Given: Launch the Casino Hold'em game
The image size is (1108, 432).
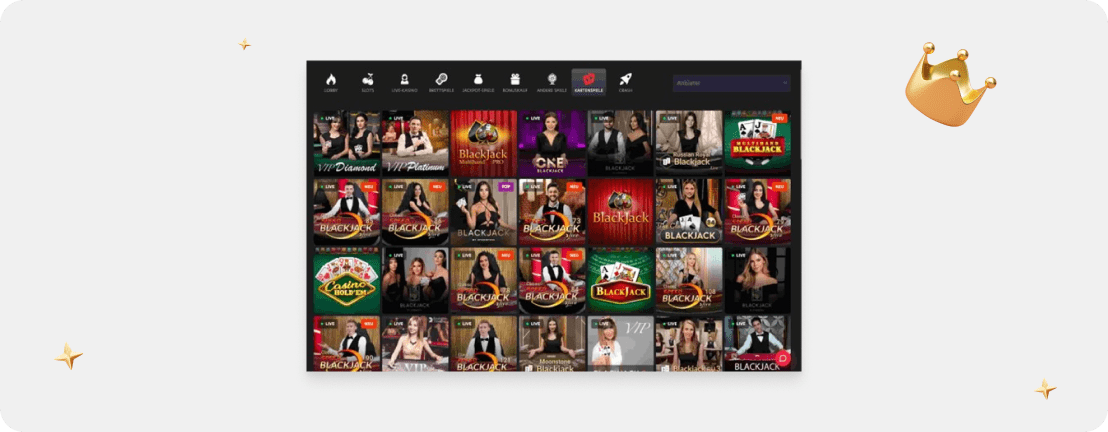Looking at the screenshot, I should coord(346,280).
